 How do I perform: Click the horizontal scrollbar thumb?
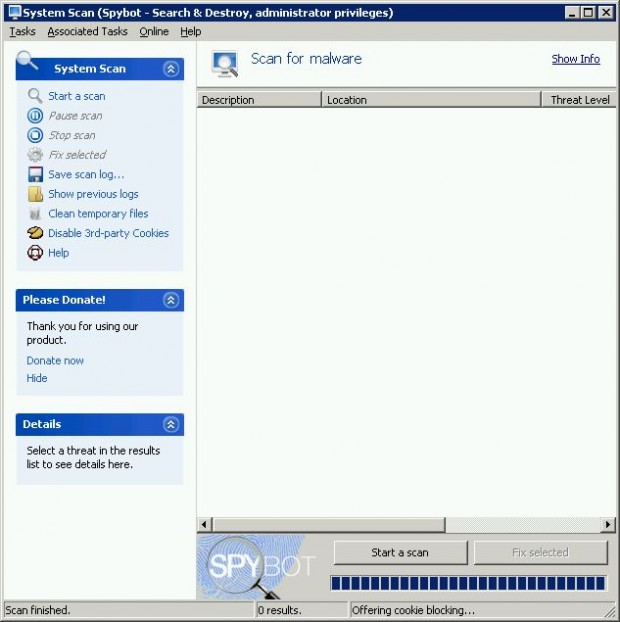329,525
